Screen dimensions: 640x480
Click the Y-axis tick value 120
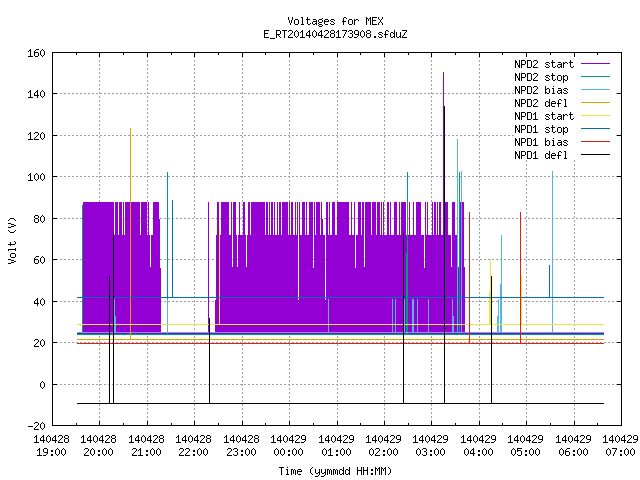(36, 136)
